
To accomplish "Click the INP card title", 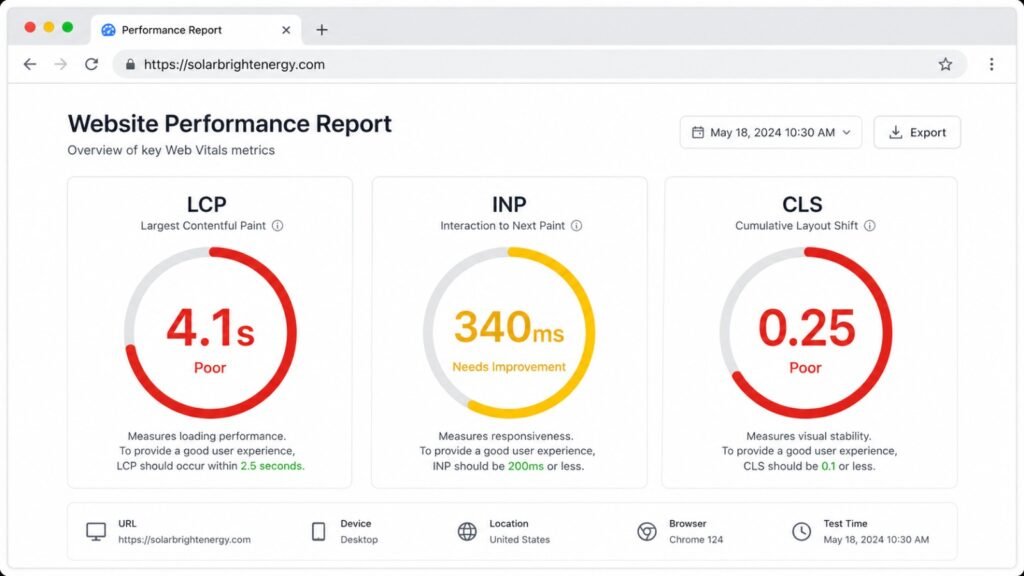I will point(509,204).
